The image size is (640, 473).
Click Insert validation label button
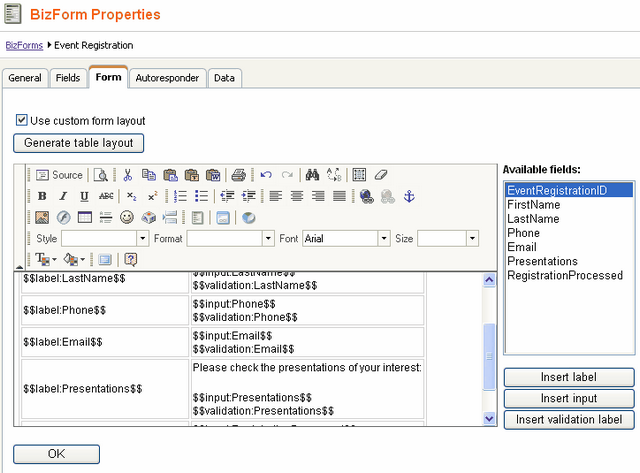[x=569, y=420]
